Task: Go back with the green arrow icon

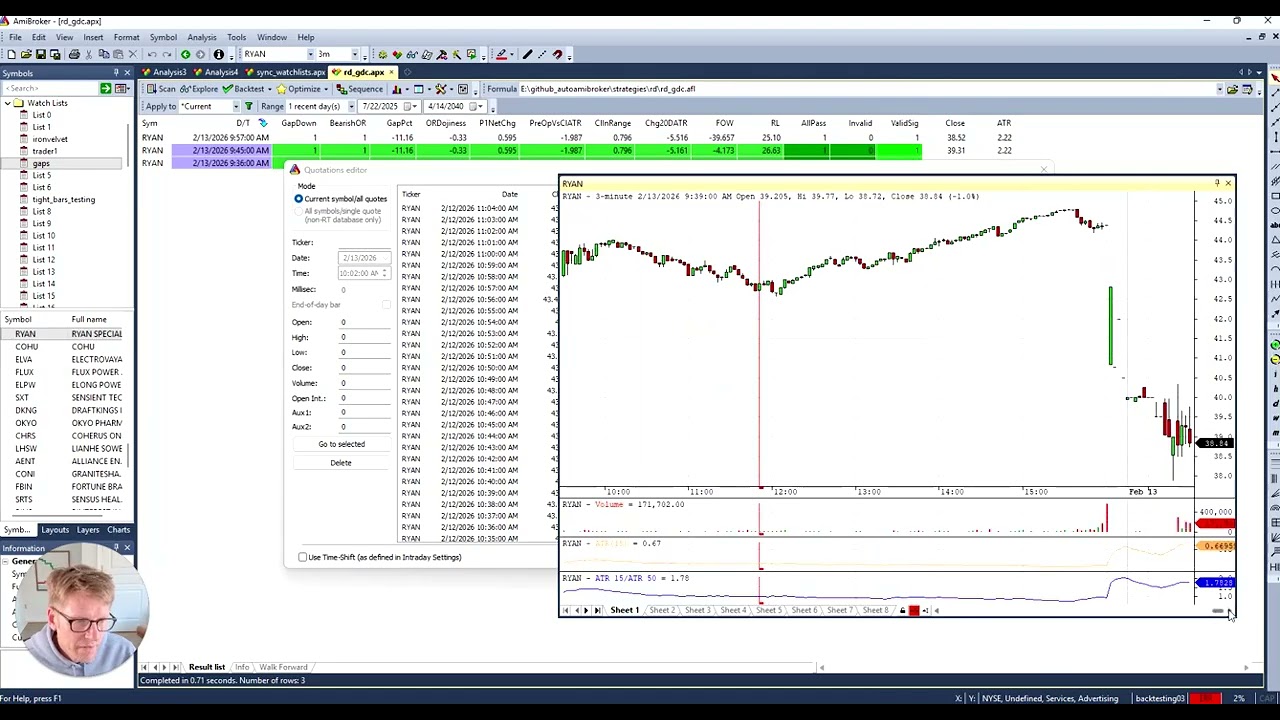Action: pyautogui.click(x=185, y=54)
